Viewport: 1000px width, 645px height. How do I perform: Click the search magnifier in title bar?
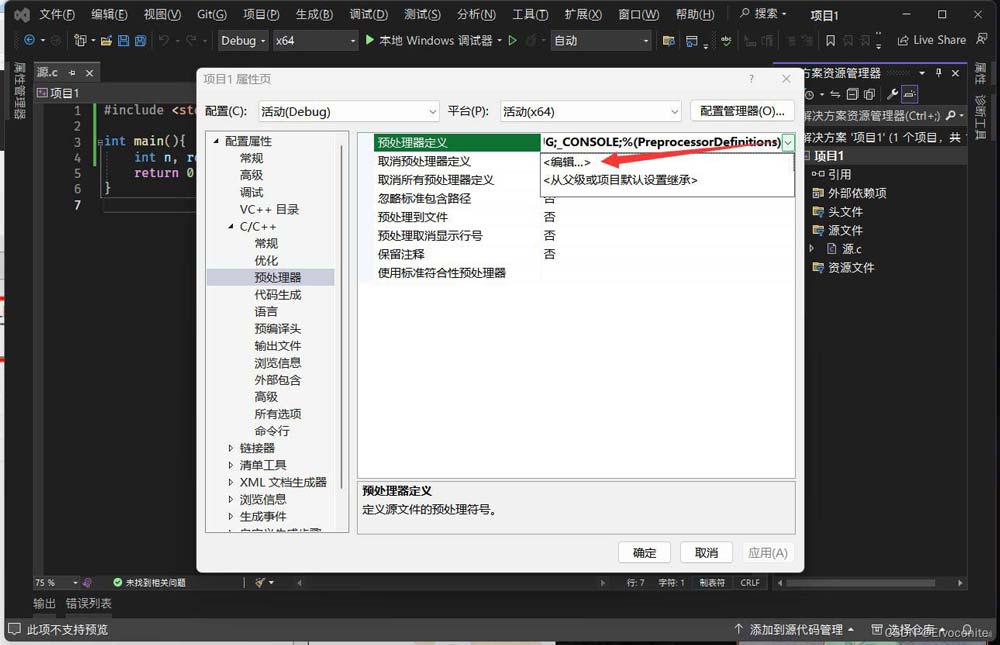click(744, 13)
